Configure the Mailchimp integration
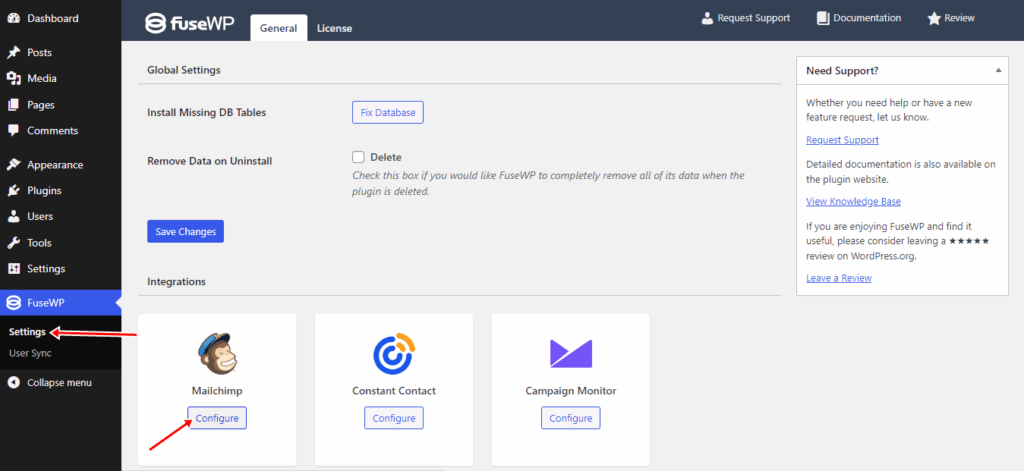The width and height of the screenshot is (1024, 471). 217,418
